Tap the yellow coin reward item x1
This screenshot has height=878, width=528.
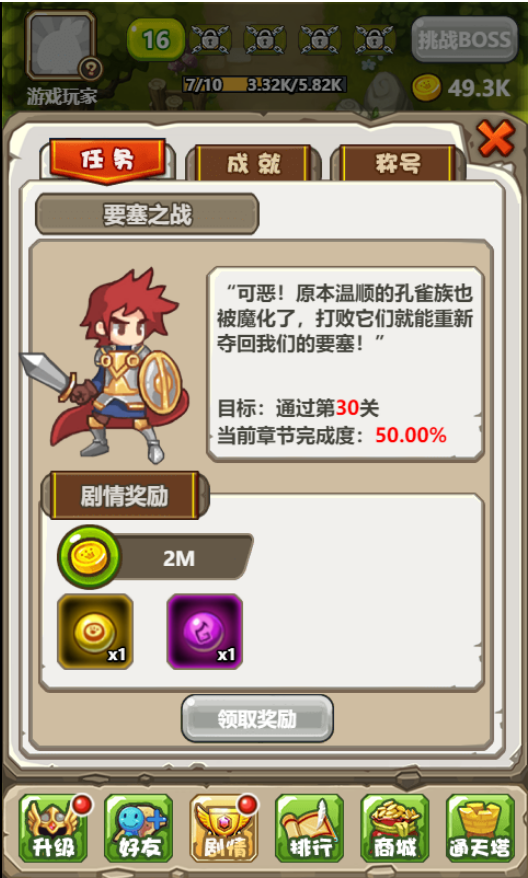95,632
